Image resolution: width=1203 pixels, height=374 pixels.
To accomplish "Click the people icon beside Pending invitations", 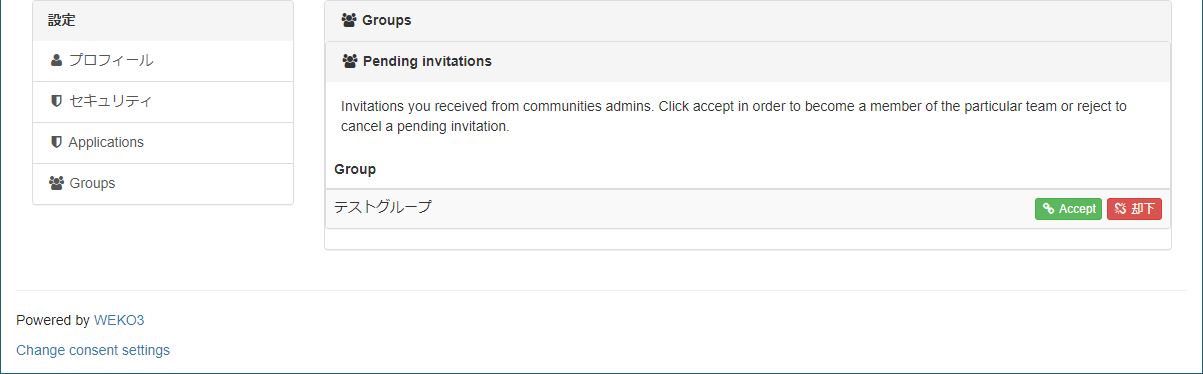I will click(x=350, y=61).
